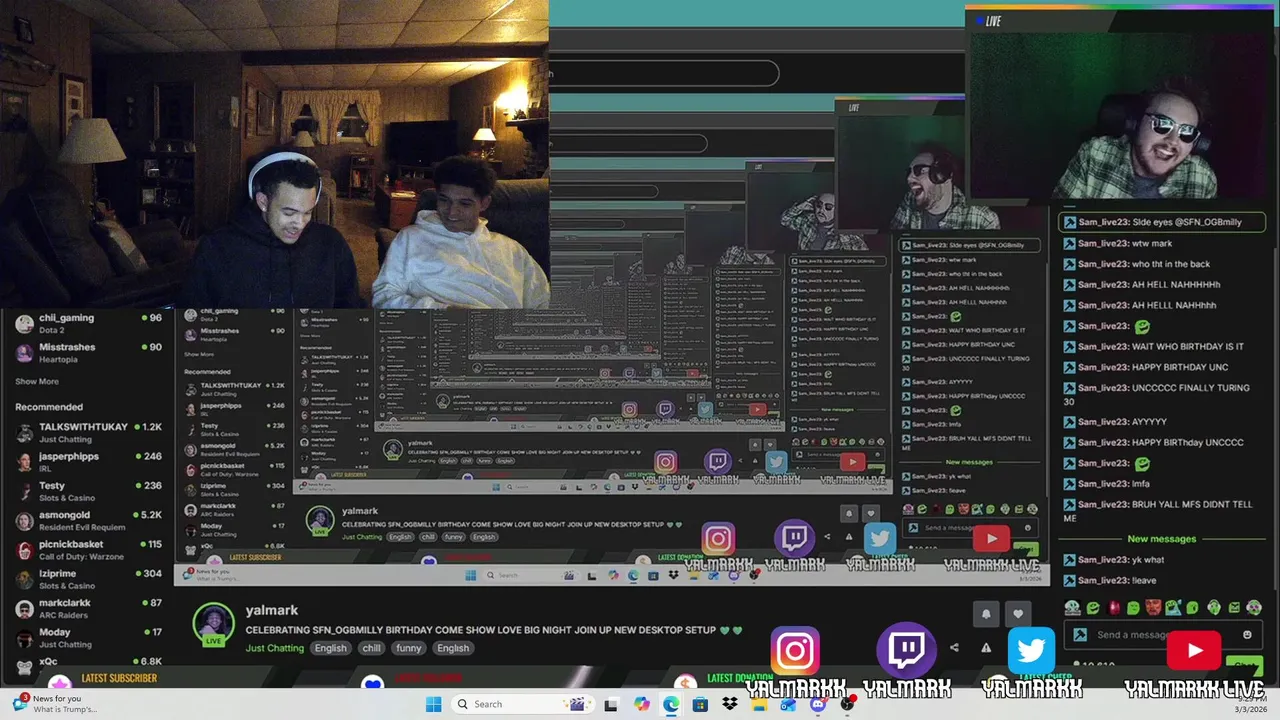Open Outlook from the taskbar
Screen dimensions: 1280x720
[x=789, y=704]
